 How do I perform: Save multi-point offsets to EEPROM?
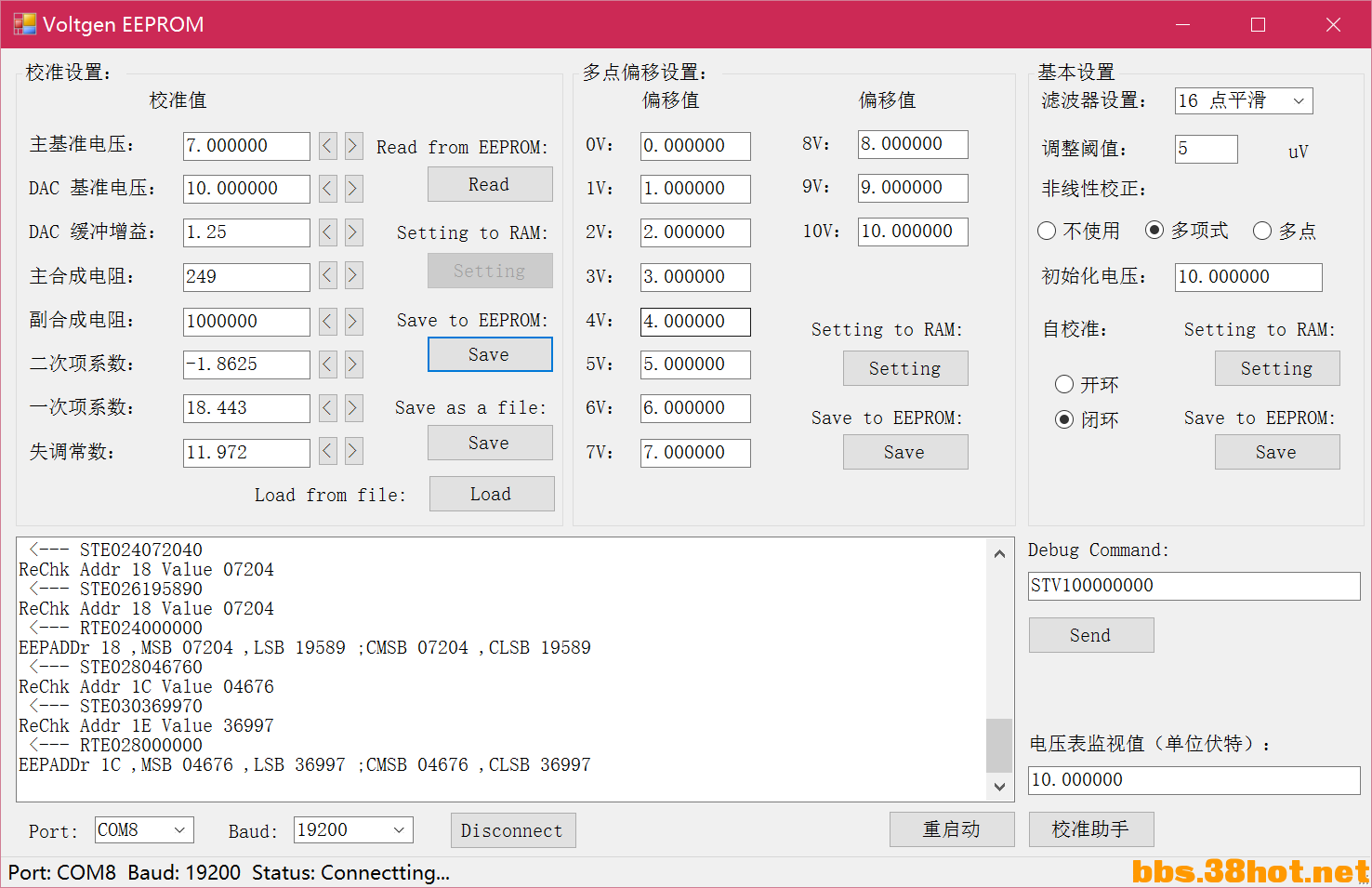coord(905,452)
